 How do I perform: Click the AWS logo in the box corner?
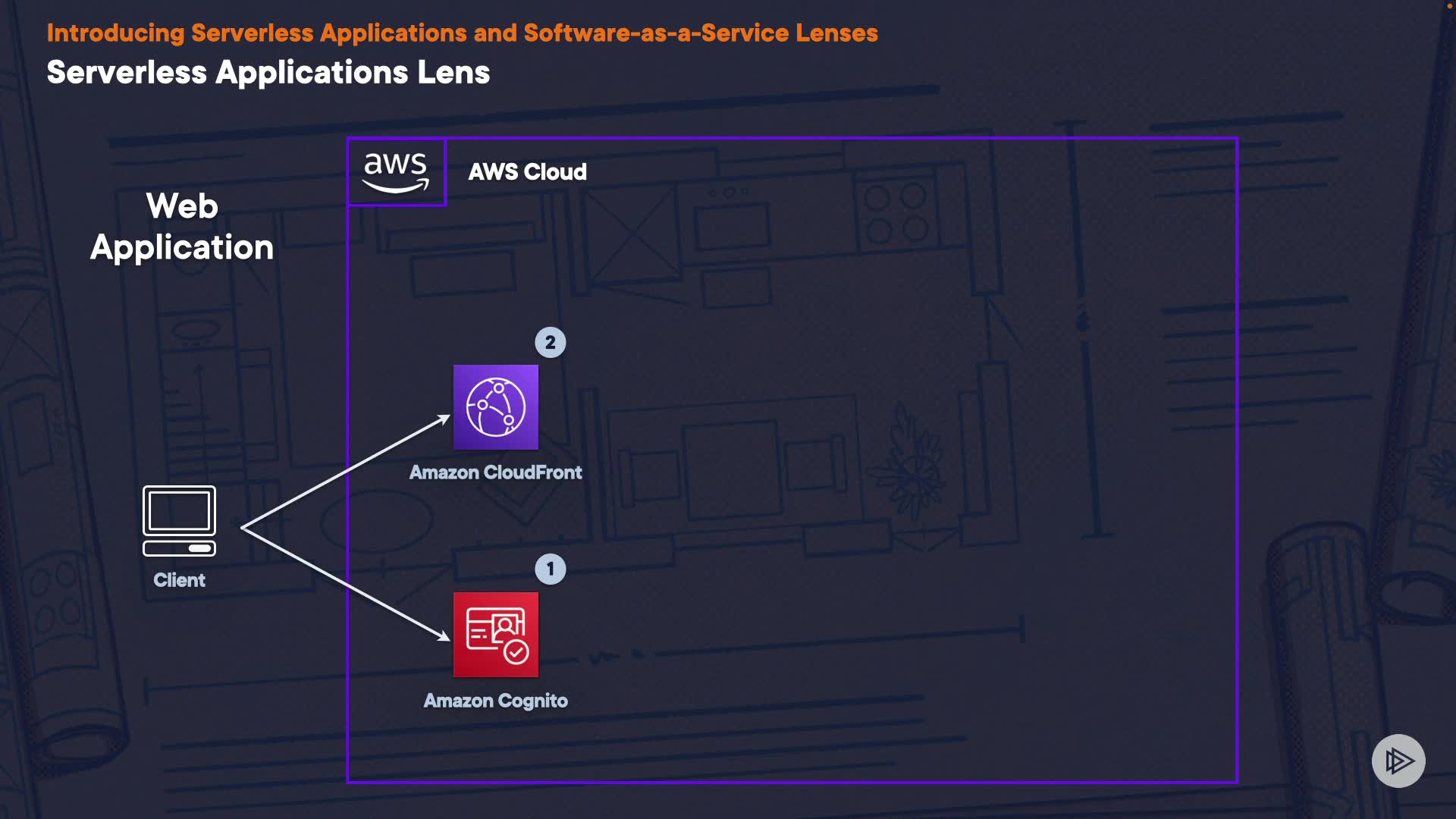(396, 172)
